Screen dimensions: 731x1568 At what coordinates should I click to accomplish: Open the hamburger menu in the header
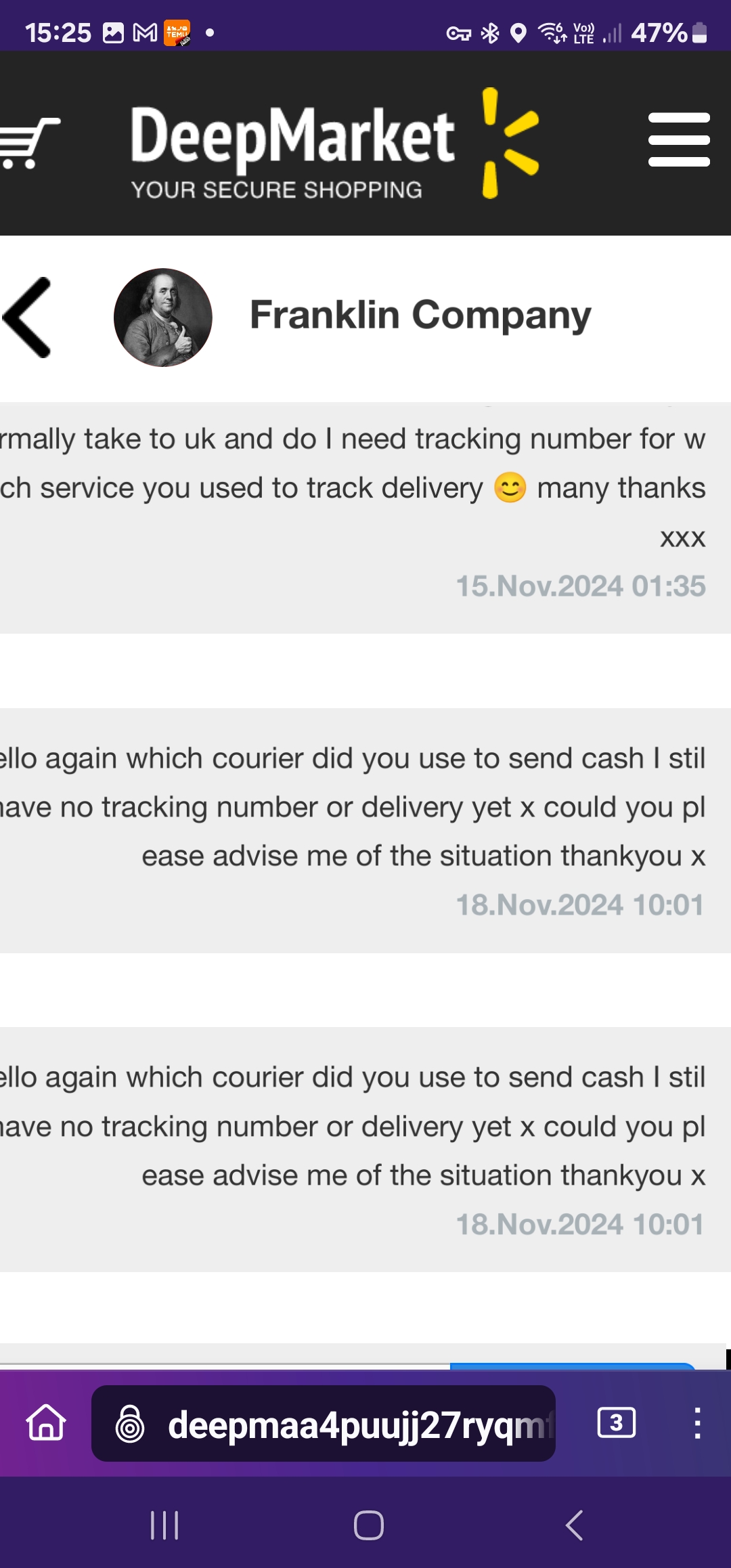tap(679, 139)
